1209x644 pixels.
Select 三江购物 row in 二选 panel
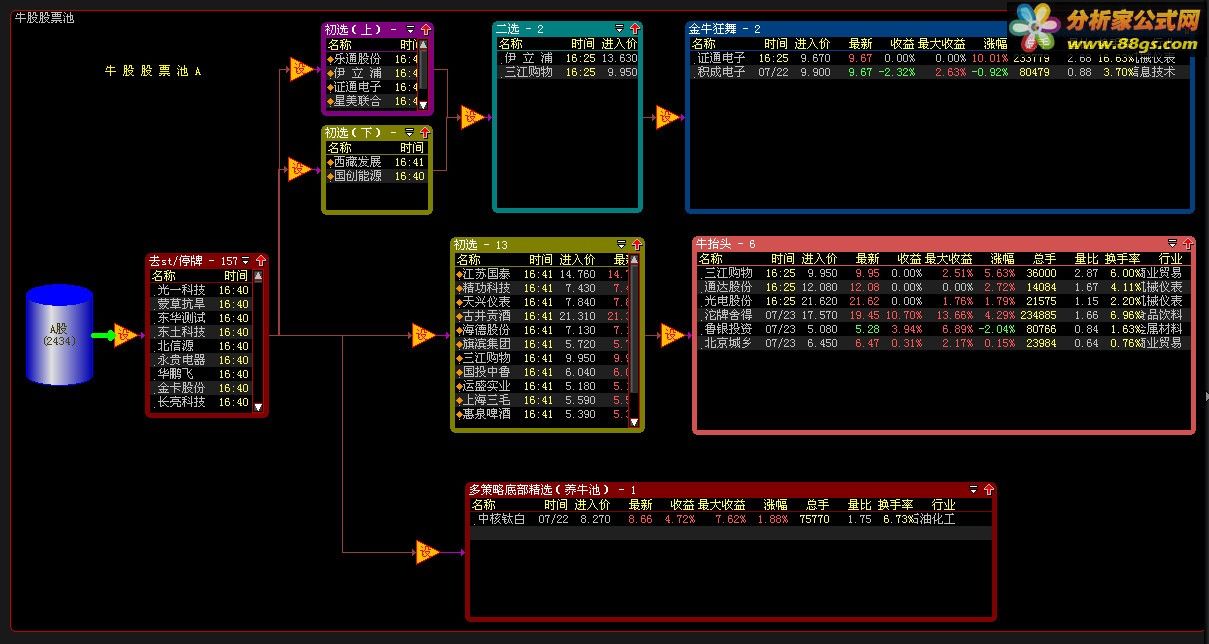pyautogui.click(x=567, y=72)
